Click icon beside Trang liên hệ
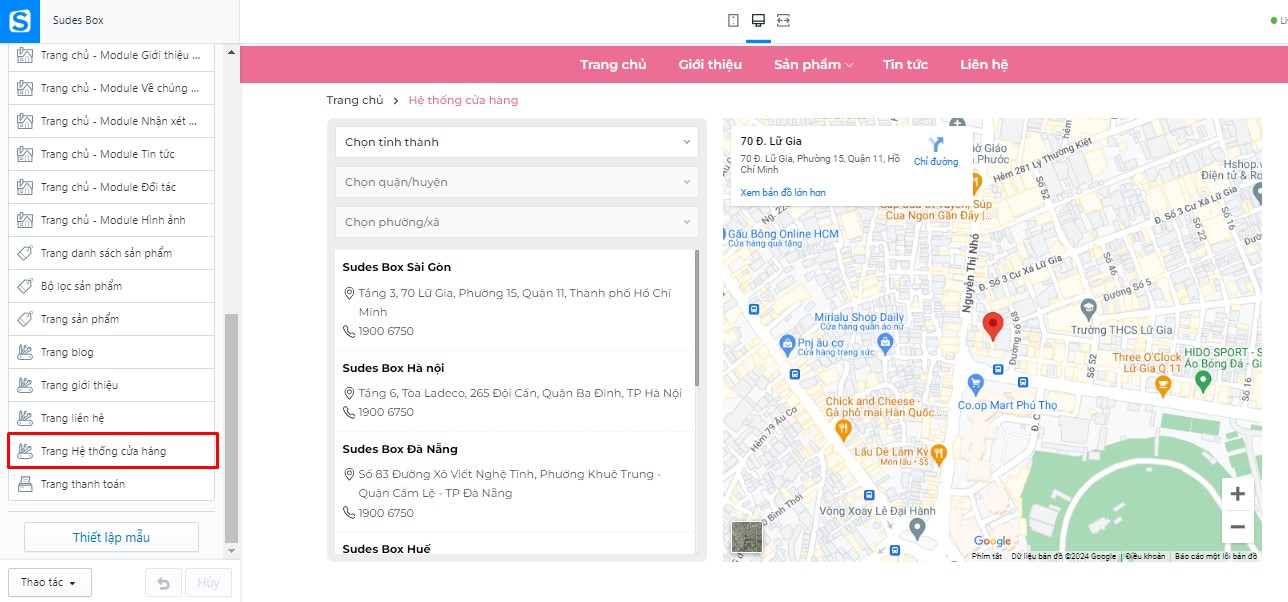Screen dimensions: 1288x602 point(25,418)
